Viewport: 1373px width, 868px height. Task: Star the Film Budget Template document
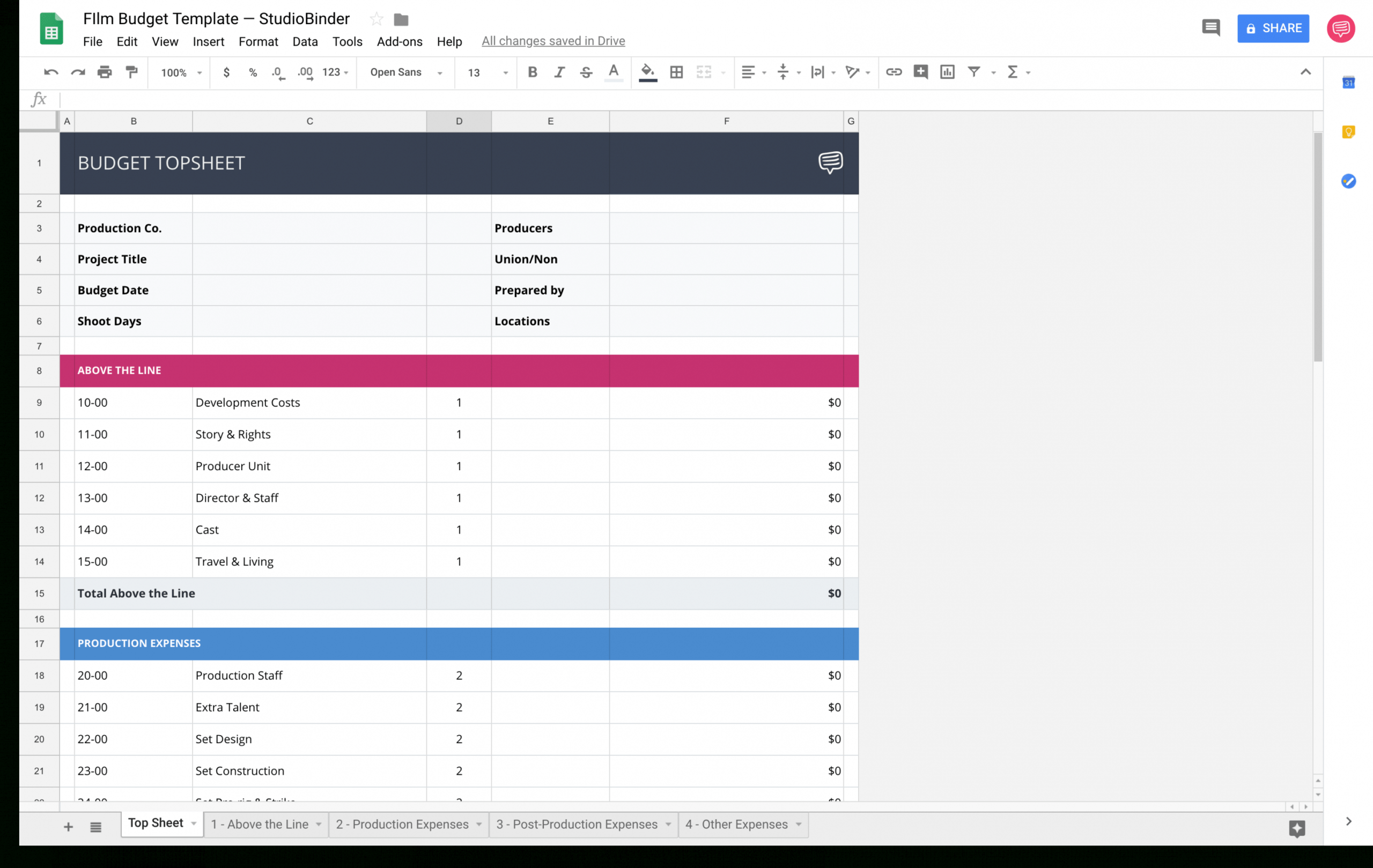click(x=377, y=19)
